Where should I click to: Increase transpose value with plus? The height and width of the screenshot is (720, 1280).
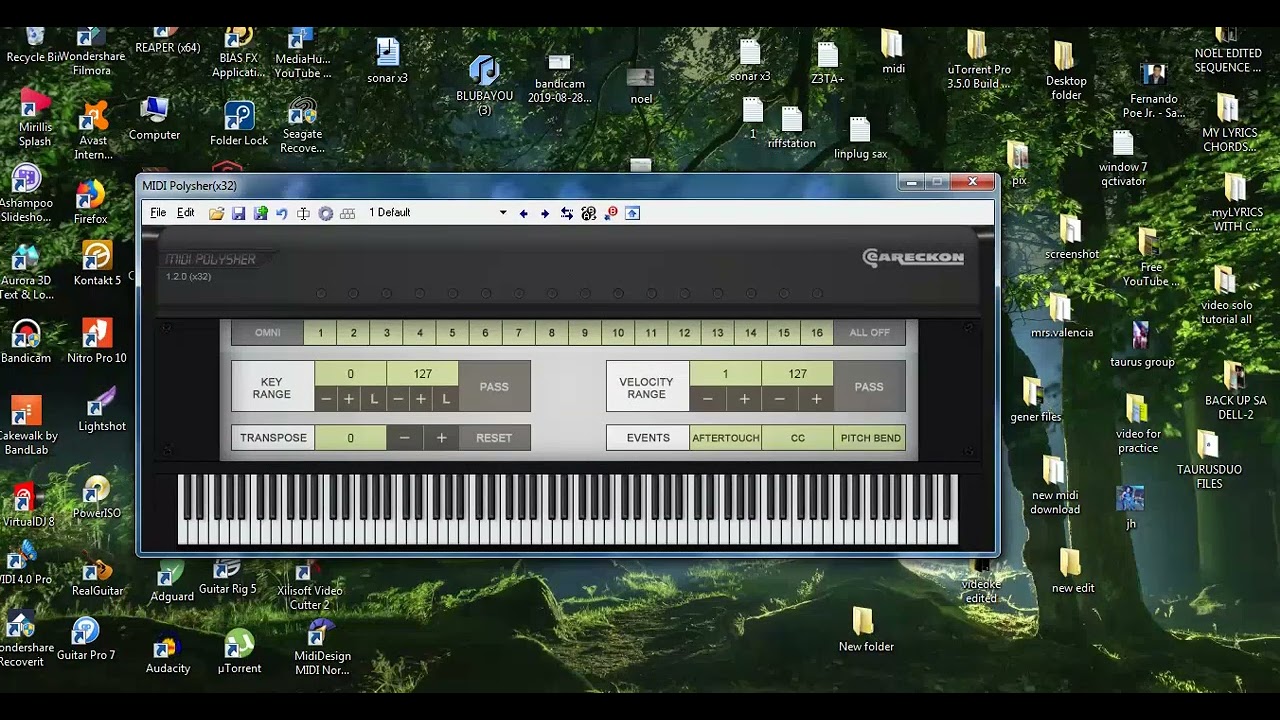point(441,438)
